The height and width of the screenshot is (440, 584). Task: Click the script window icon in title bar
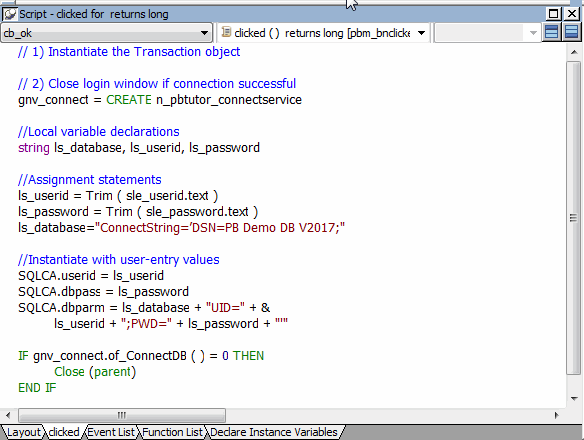(x=9, y=14)
